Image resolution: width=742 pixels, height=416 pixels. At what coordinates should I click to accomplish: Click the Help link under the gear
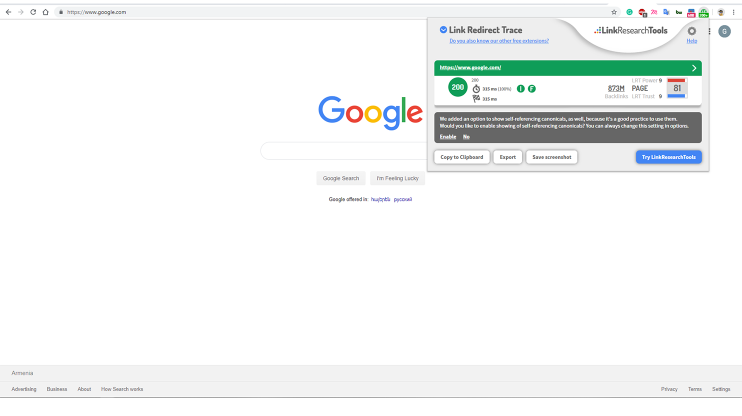click(x=692, y=41)
